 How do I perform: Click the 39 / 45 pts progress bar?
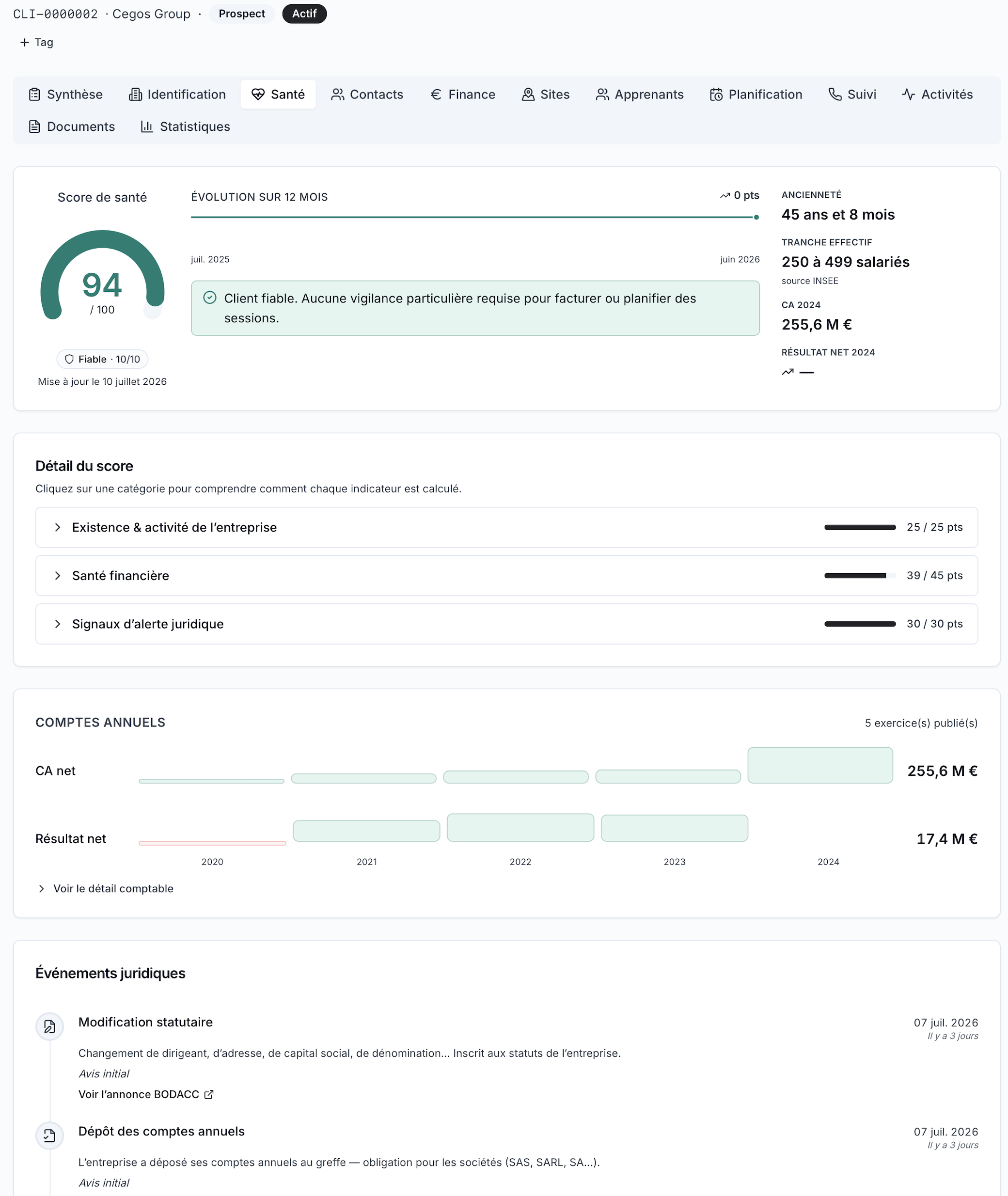(x=860, y=575)
